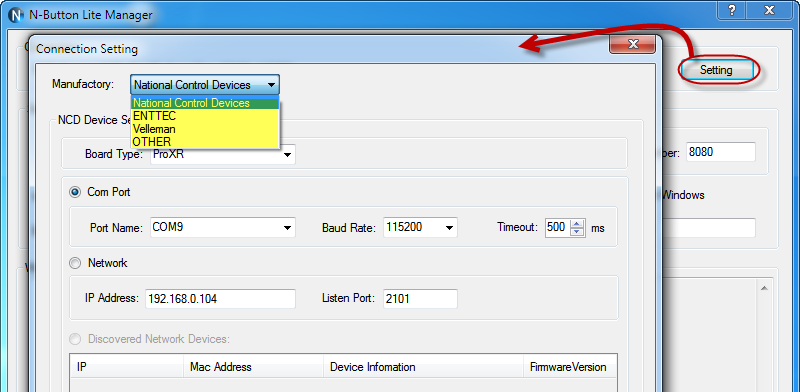Sort by Device Infomation column header
Screen dimensions: 800x392
pos(423,366)
